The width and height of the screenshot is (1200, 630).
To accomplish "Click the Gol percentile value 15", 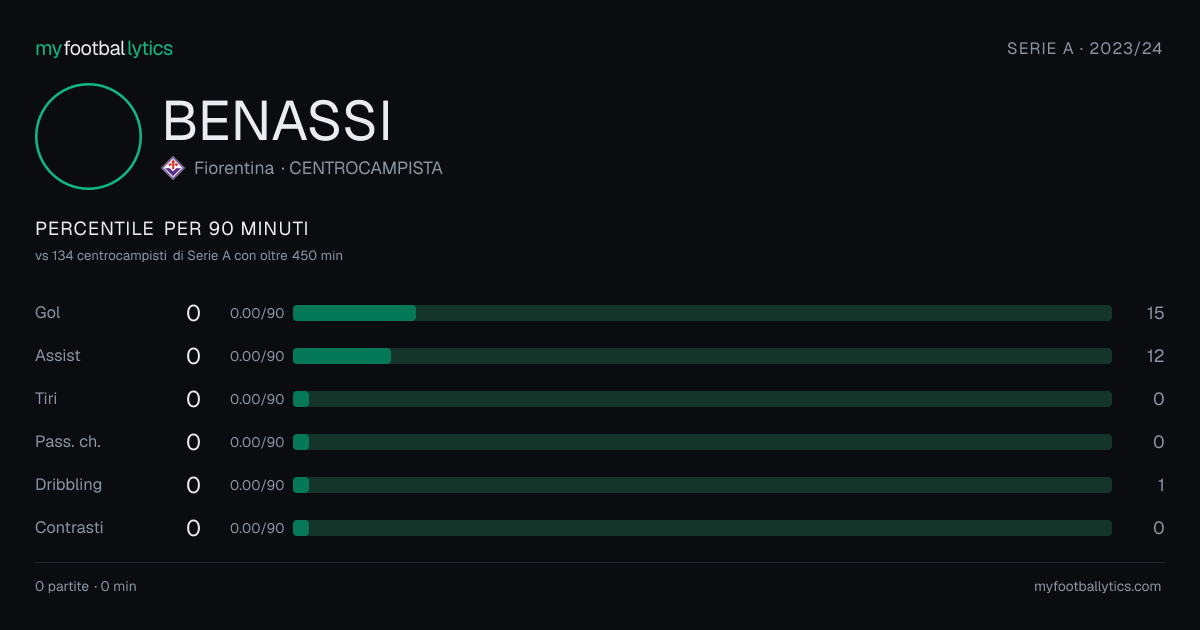I will coord(1155,313).
